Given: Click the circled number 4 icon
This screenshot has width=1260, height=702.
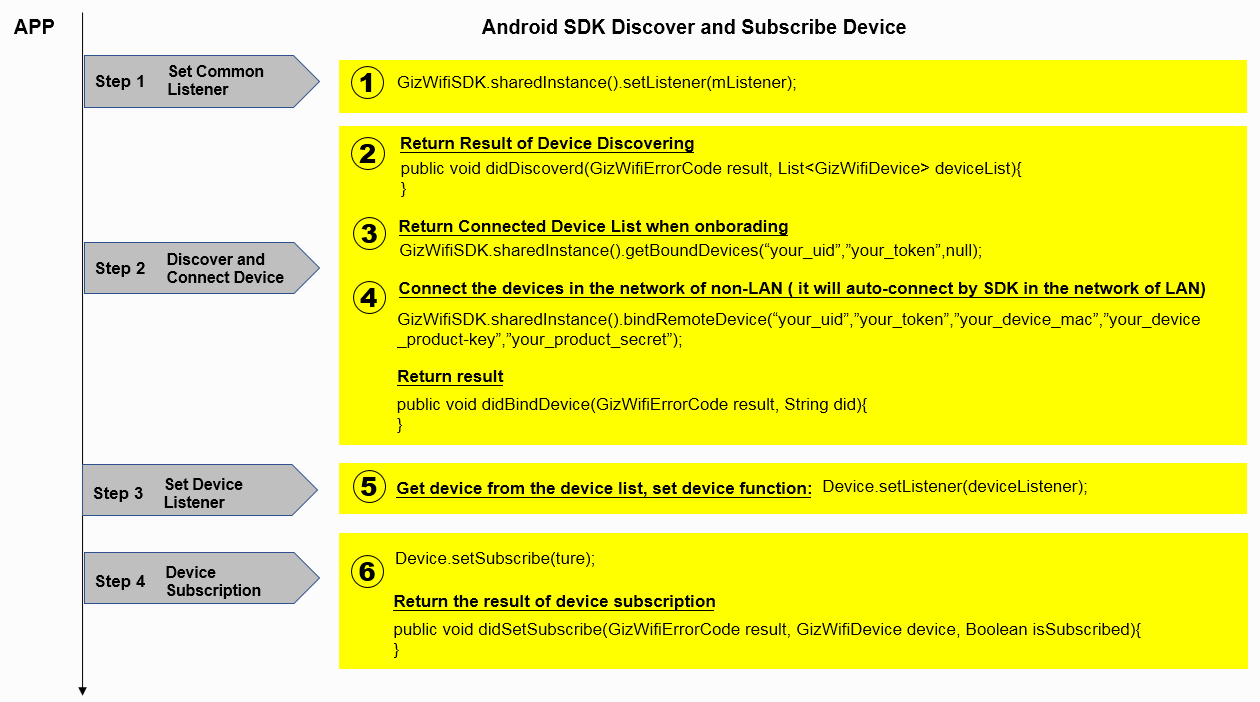Looking at the screenshot, I should point(367,297).
